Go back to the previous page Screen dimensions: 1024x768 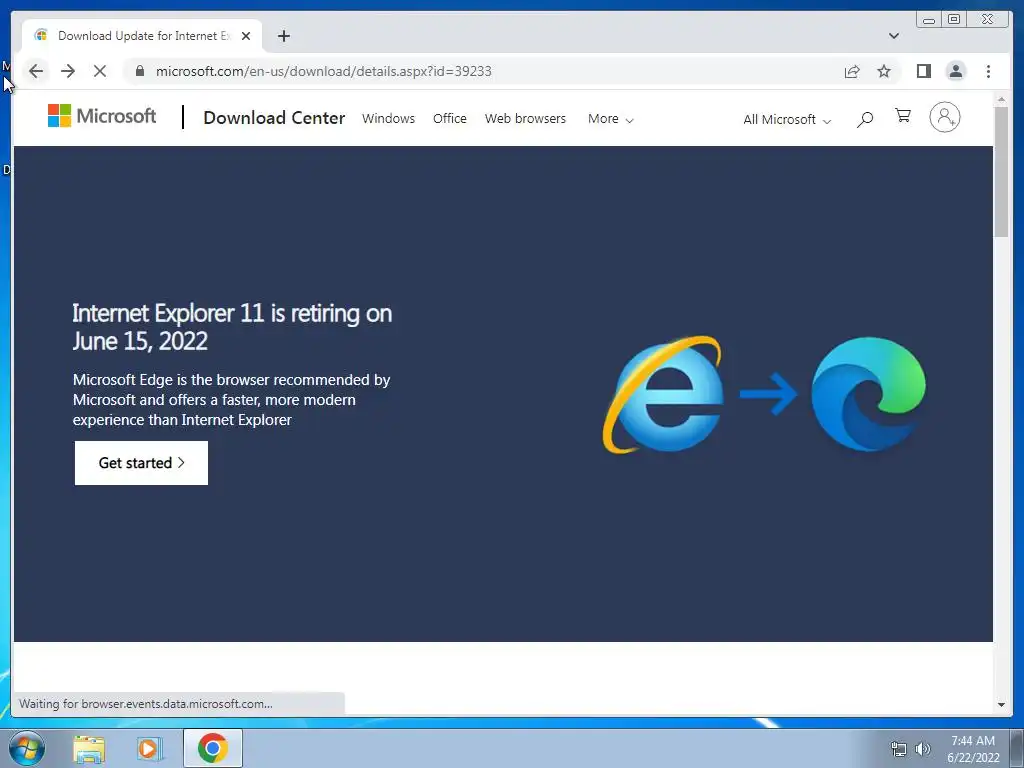(36, 71)
